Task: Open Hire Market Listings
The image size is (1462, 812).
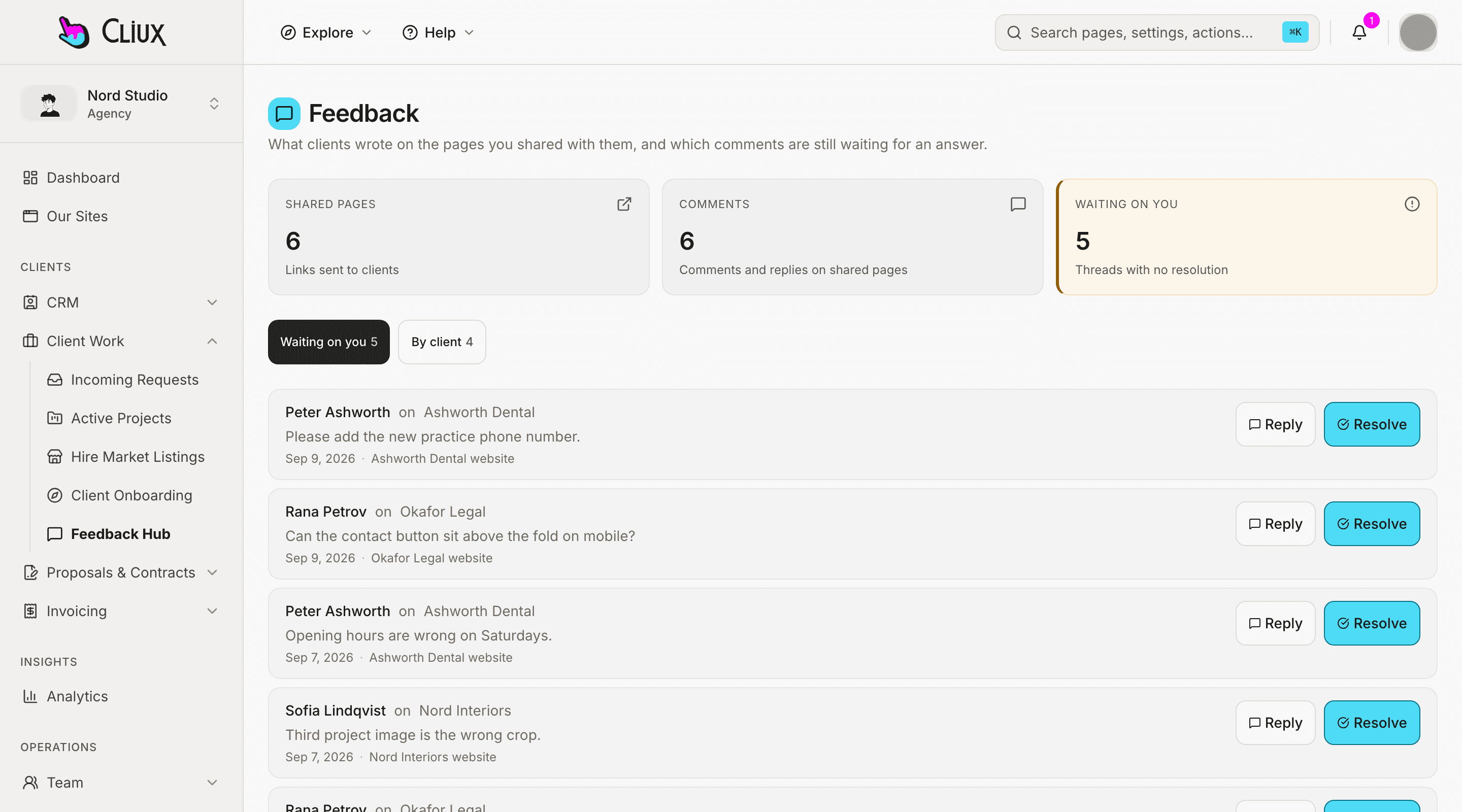Action: coord(134,457)
